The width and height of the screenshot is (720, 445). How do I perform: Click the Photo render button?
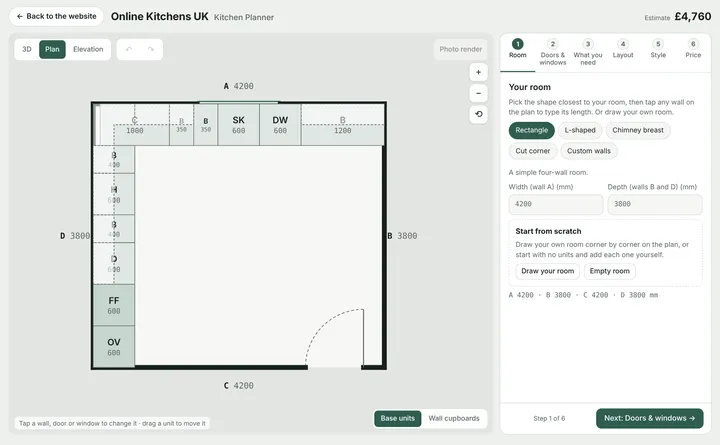(461, 49)
